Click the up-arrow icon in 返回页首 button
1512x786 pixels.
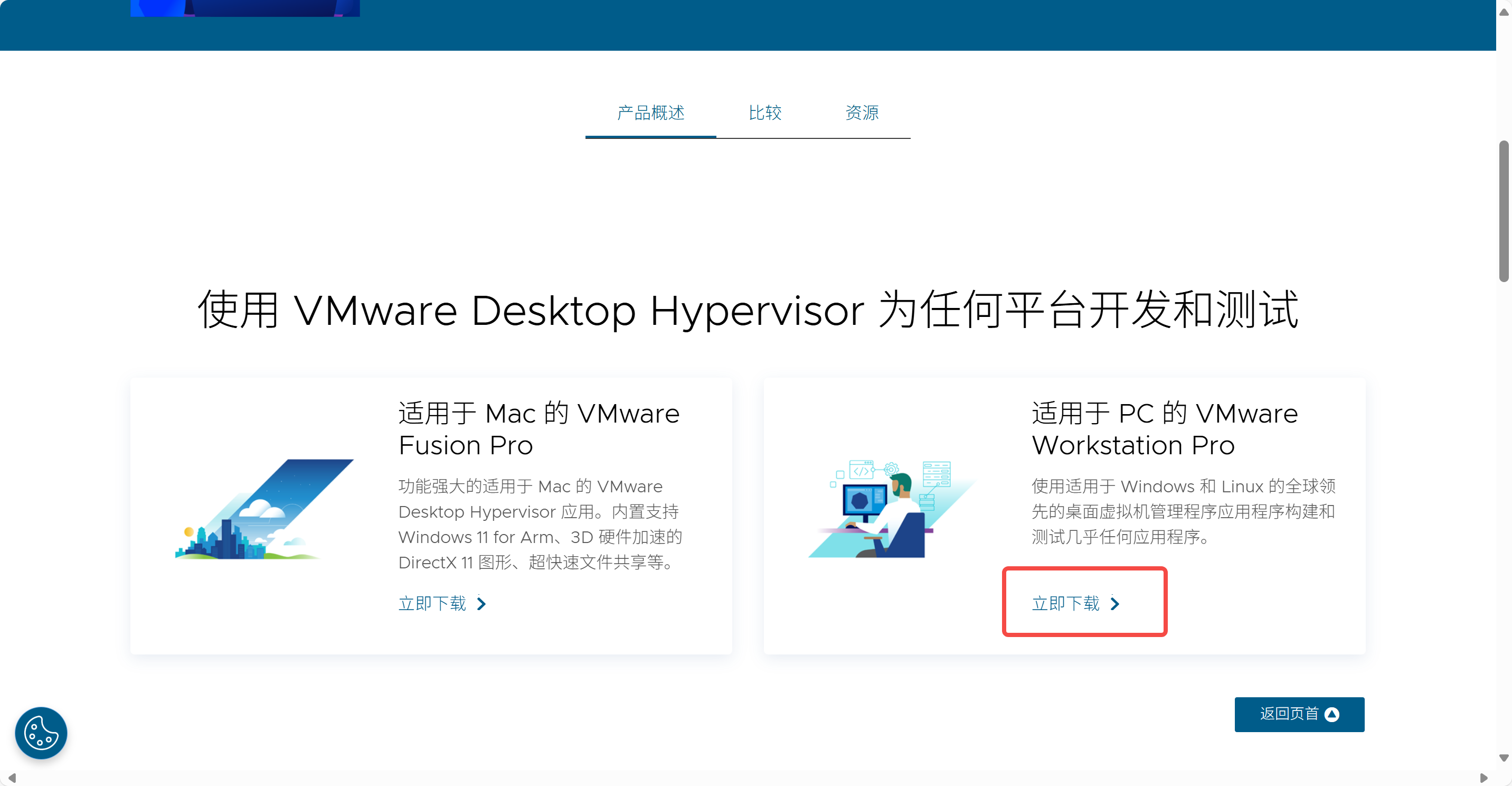1332,714
